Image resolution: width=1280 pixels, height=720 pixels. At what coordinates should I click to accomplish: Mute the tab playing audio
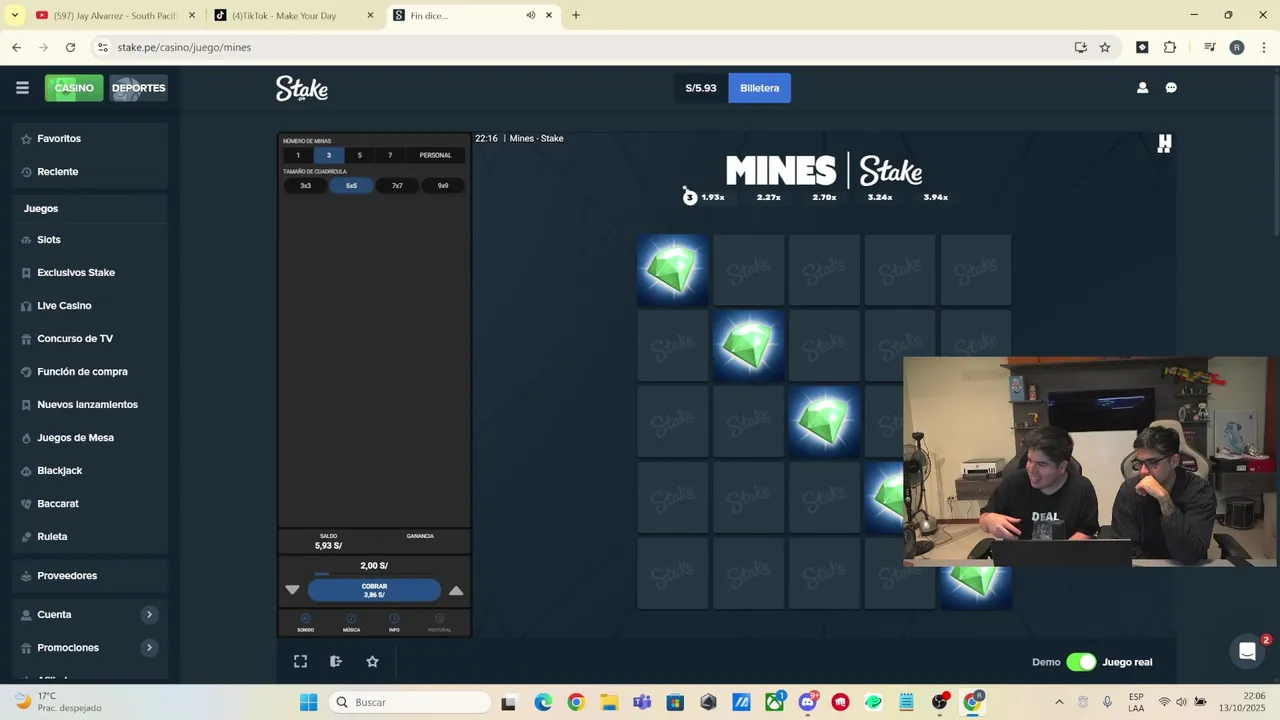[530, 15]
